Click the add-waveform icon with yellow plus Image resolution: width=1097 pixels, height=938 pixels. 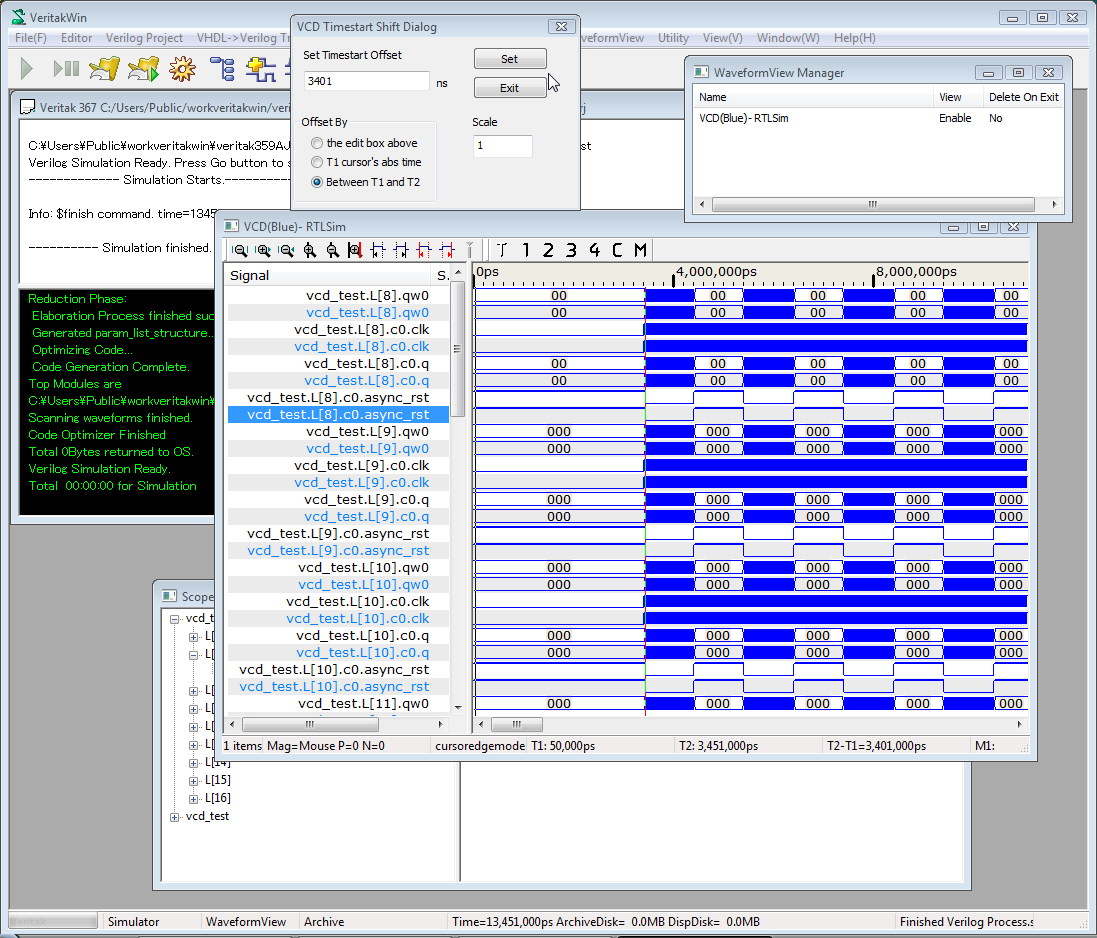click(x=261, y=69)
